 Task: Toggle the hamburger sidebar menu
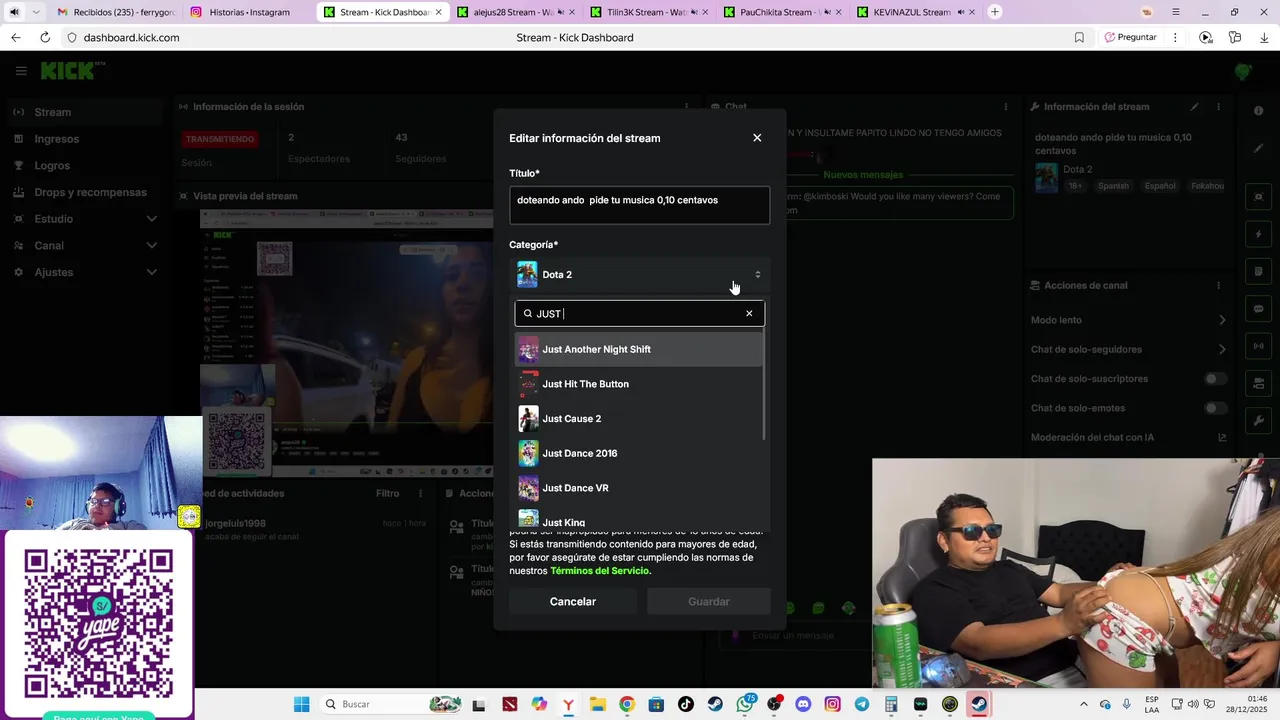20,71
